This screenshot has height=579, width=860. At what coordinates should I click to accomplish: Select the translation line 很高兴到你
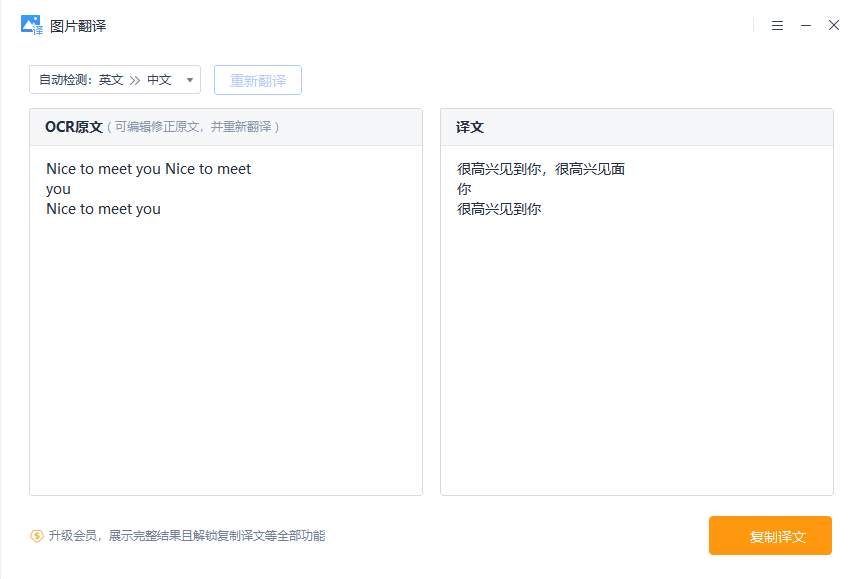pos(498,209)
